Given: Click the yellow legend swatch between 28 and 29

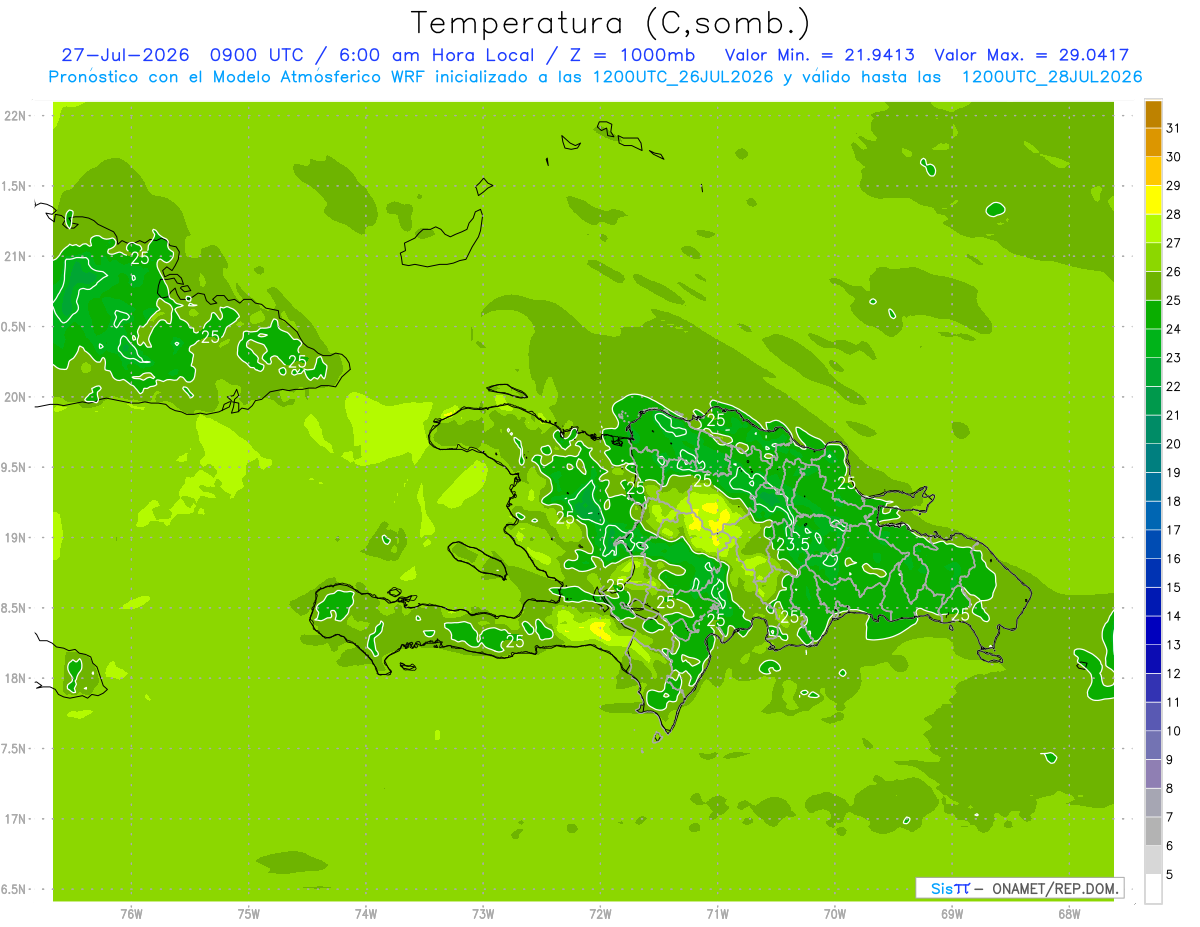Looking at the screenshot, I should [x=1153, y=200].
